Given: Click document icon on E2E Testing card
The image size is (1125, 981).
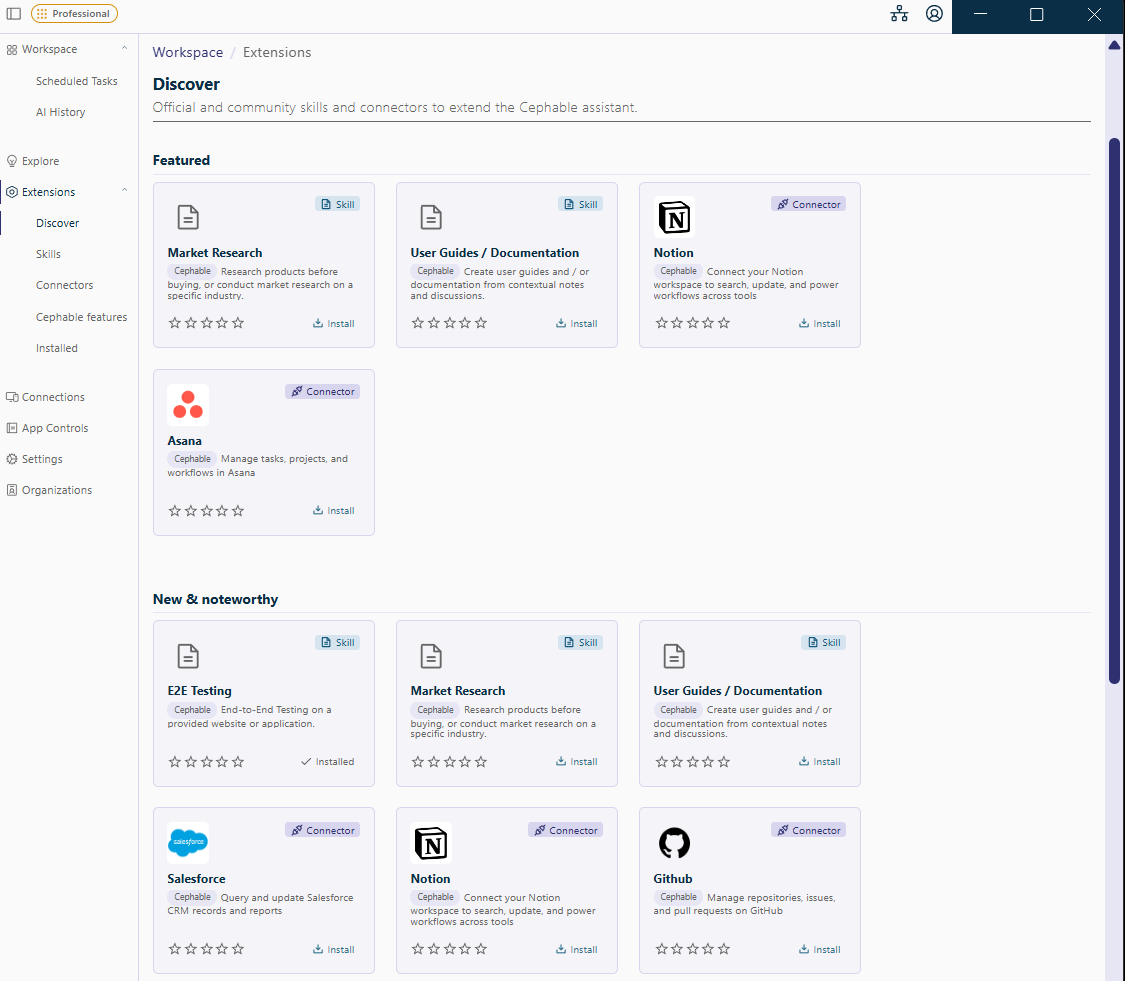Looking at the screenshot, I should click(x=188, y=656).
